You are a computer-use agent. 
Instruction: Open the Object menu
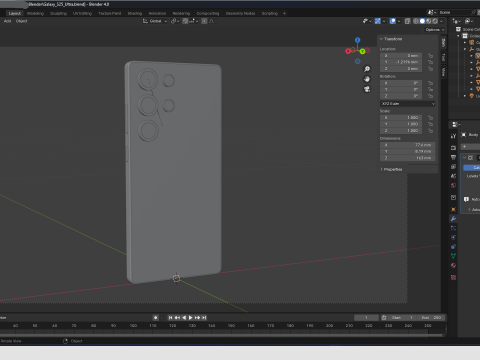point(21,21)
